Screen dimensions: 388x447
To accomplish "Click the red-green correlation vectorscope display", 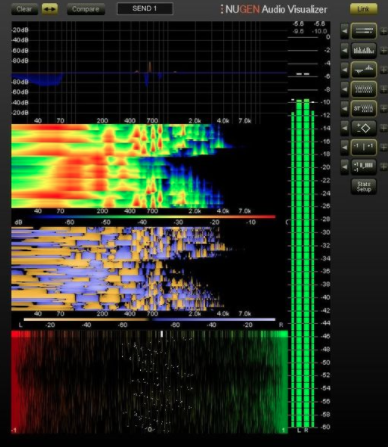I will tap(149, 382).
